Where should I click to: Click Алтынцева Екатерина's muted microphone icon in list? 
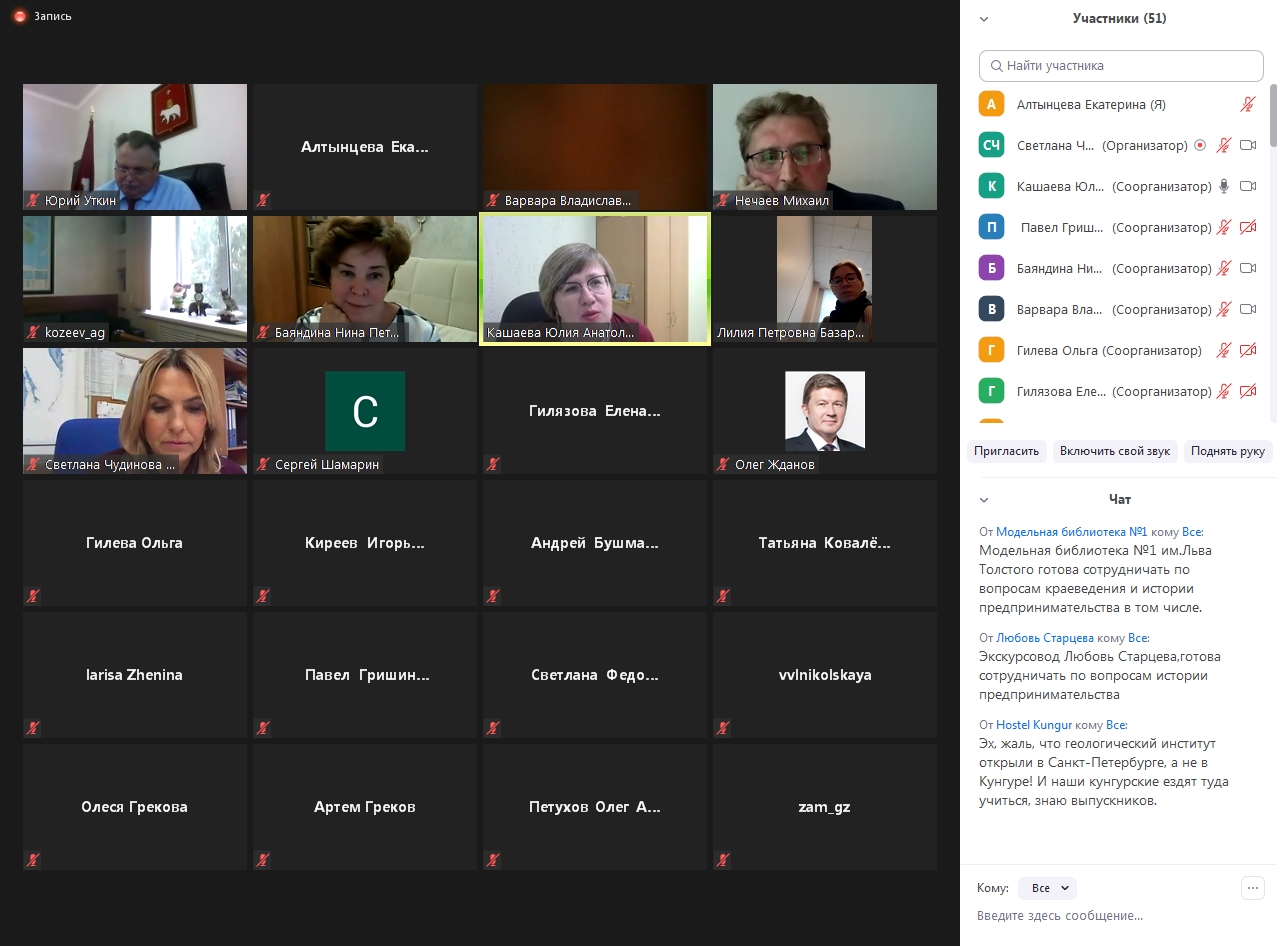pyautogui.click(x=1247, y=104)
